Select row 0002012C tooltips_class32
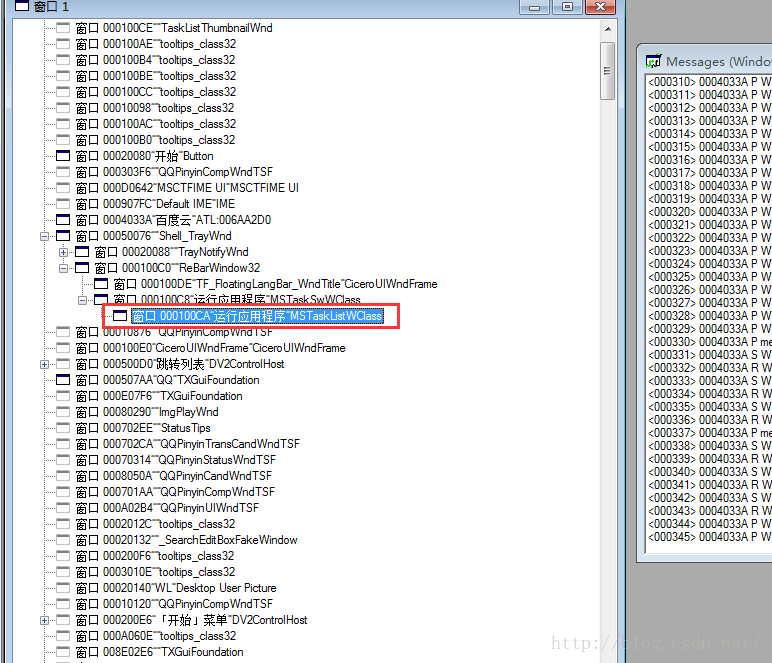The width and height of the screenshot is (772, 663). tap(155, 524)
